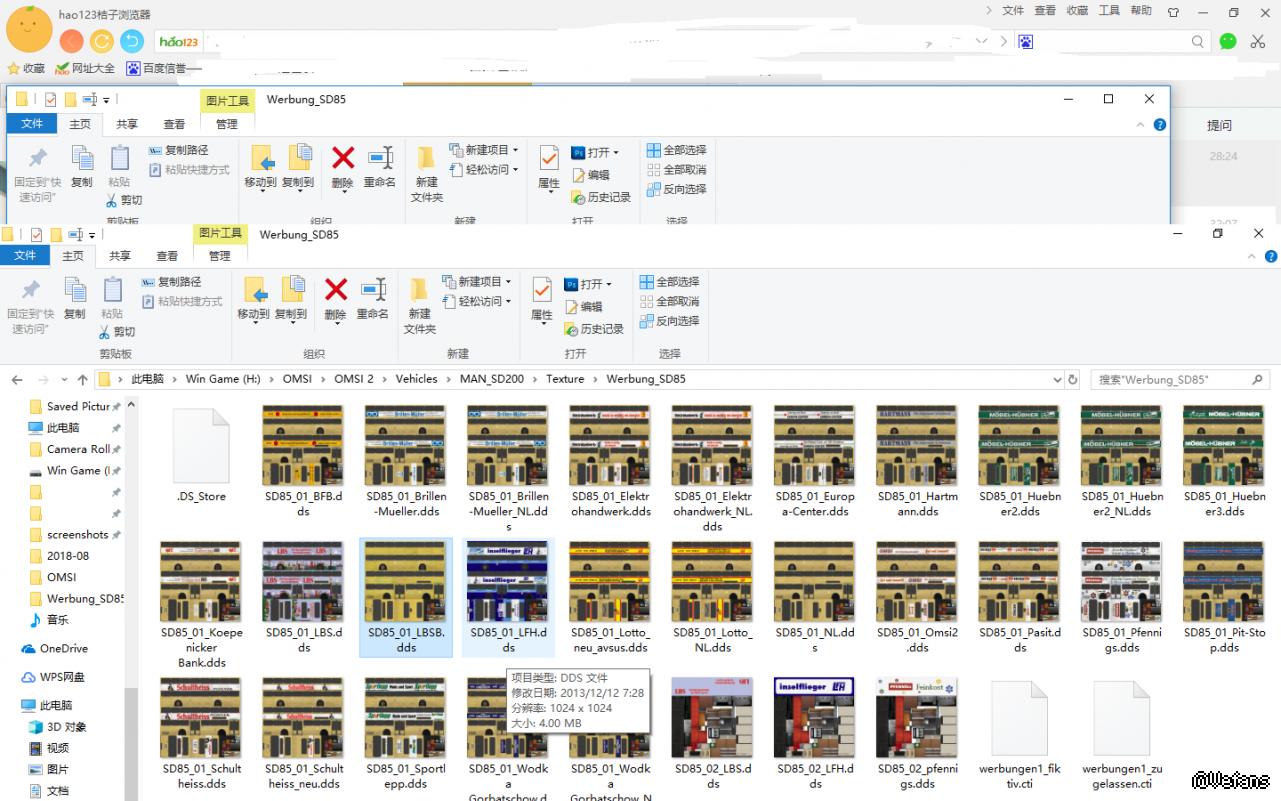Click the search box for Werbung_SD85

(x=1170, y=380)
